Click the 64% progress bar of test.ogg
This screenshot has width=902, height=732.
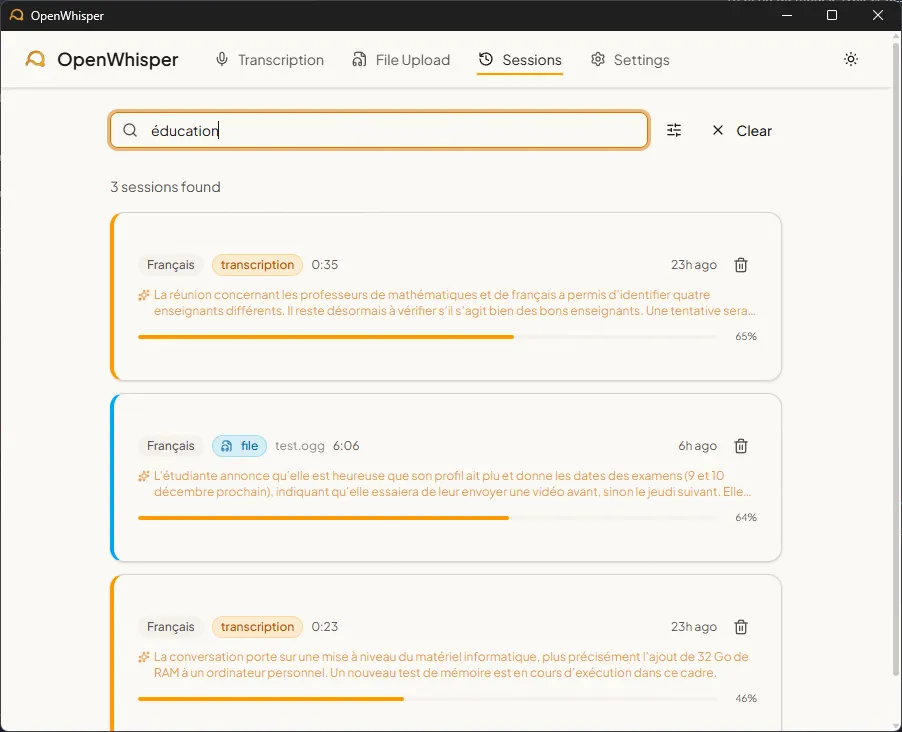pyautogui.click(x=427, y=518)
